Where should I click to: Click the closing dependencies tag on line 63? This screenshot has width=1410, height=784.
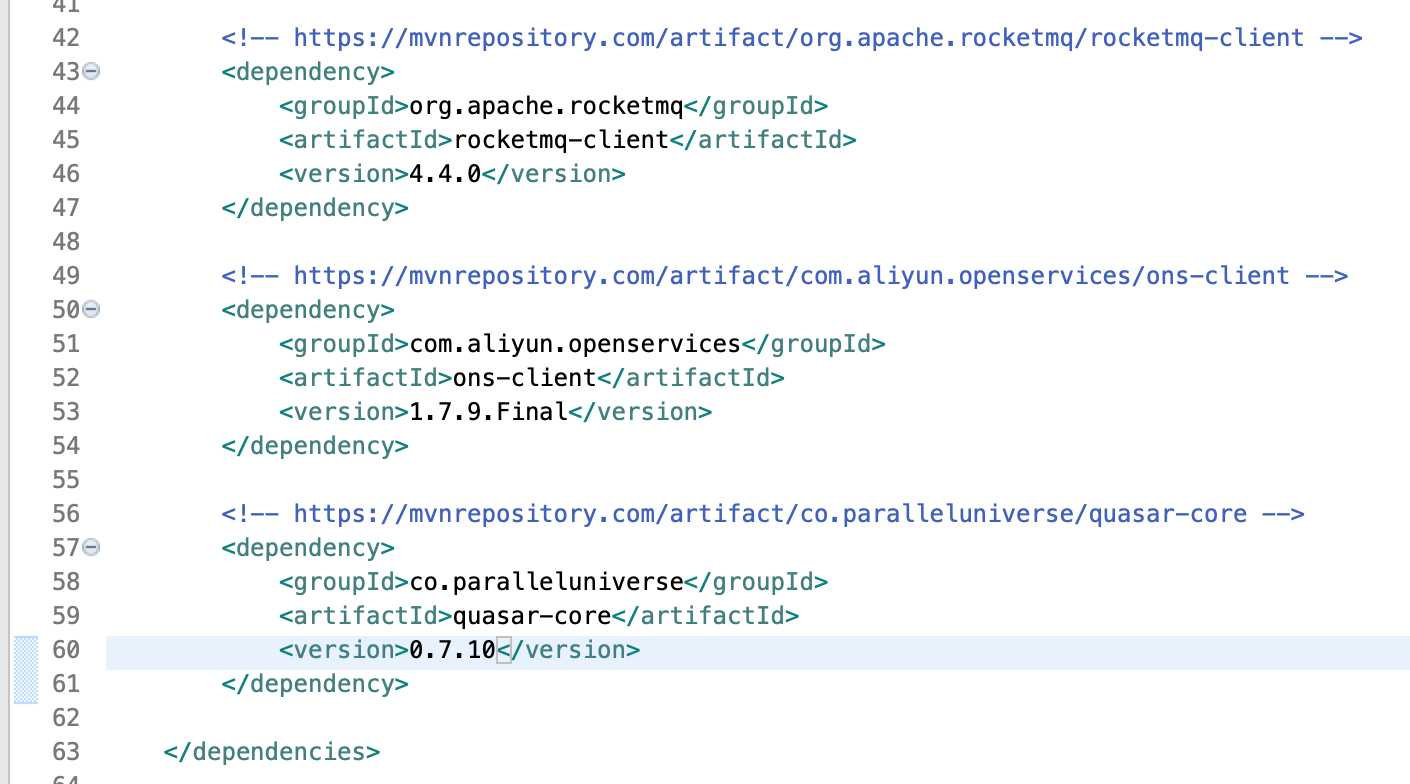pos(272,752)
